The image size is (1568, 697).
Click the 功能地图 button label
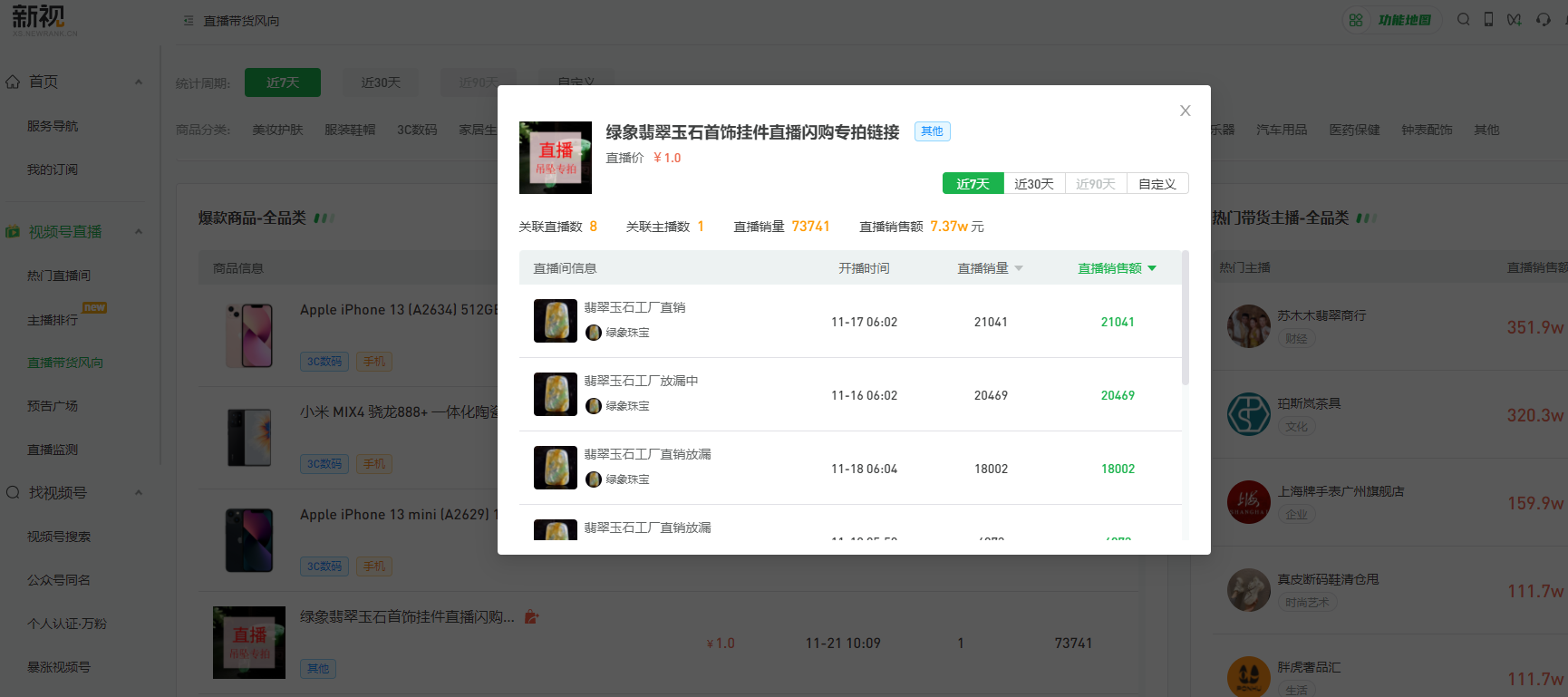1404,20
